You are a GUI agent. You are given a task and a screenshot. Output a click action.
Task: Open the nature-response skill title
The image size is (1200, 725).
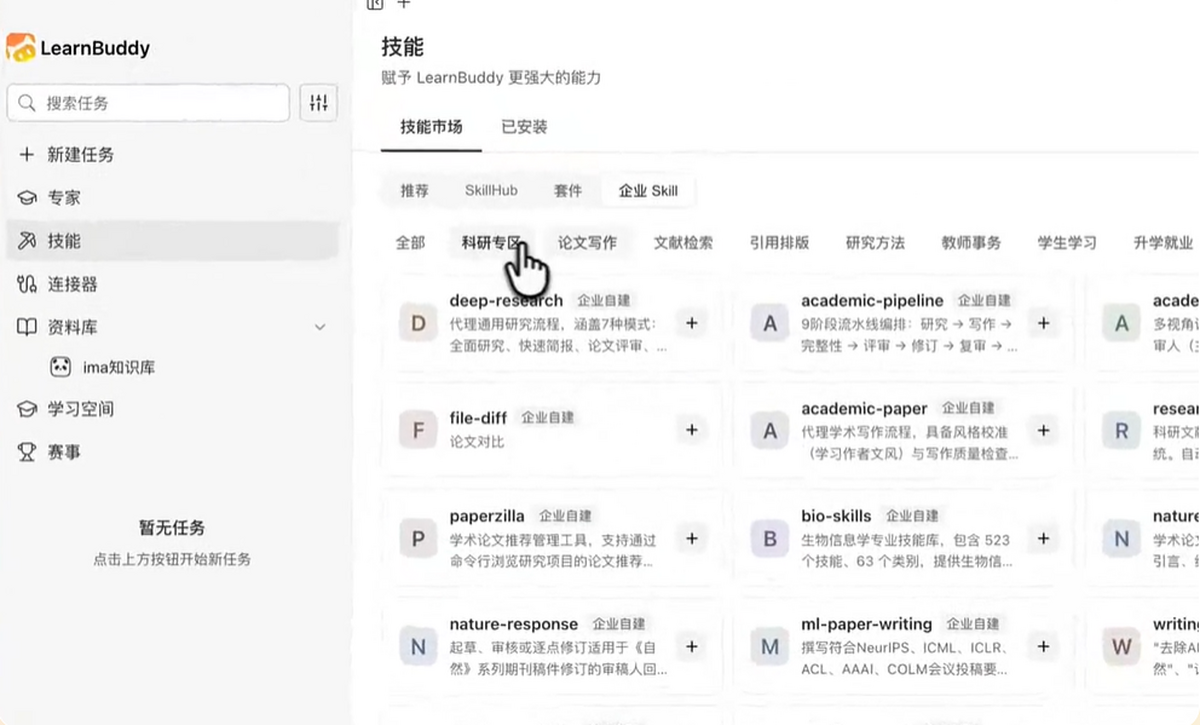[x=514, y=624]
